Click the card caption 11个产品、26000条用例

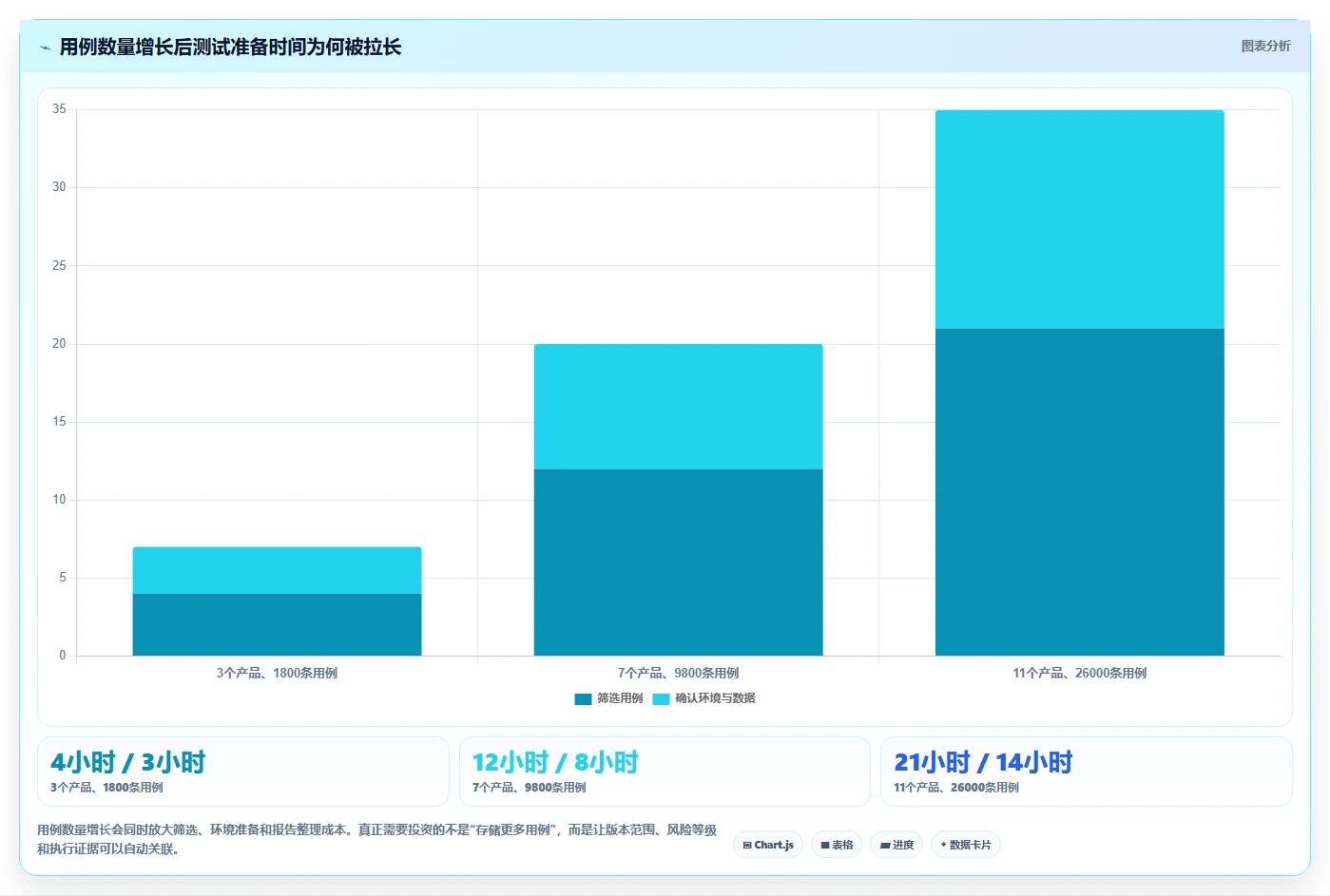pyautogui.click(x=956, y=788)
